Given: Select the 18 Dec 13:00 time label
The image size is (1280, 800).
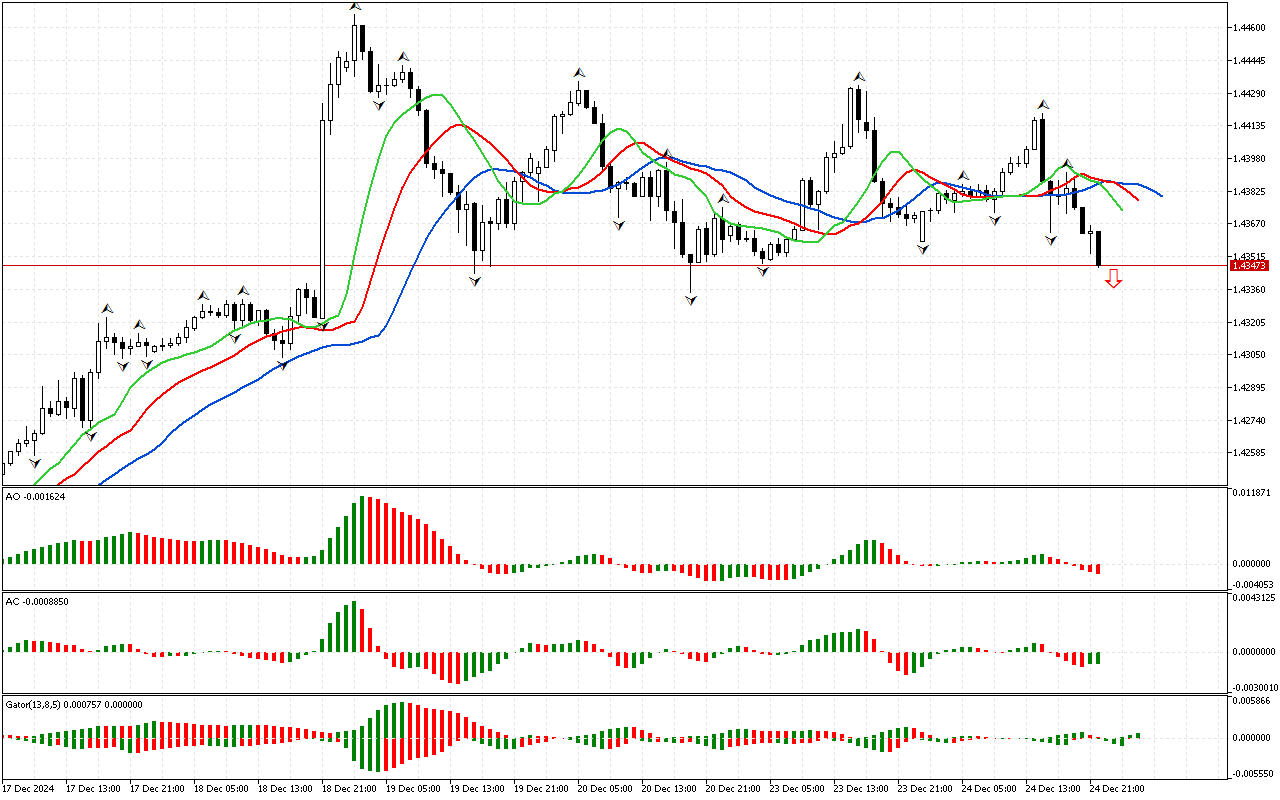Looking at the screenshot, I should [x=285, y=788].
